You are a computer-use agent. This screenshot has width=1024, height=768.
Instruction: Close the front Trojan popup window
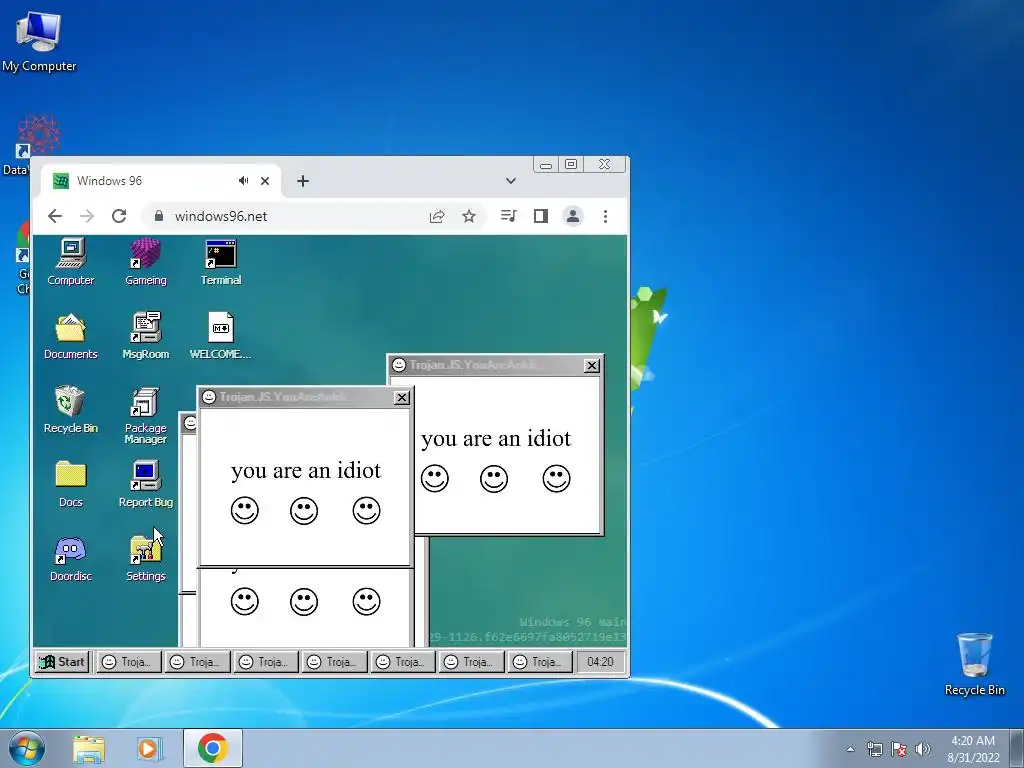pos(402,398)
